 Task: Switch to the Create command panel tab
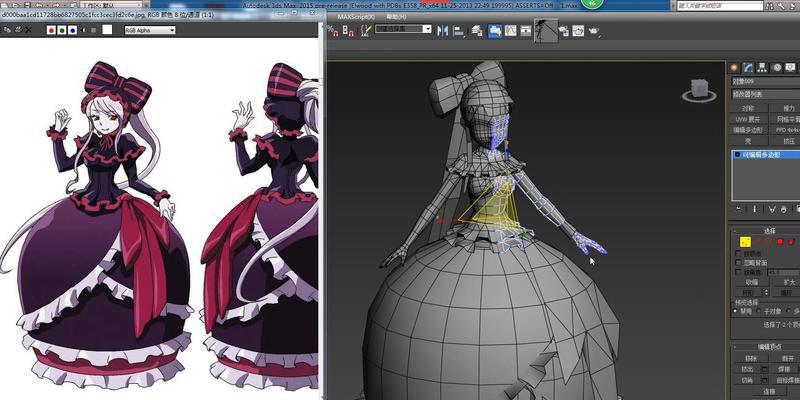[x=735, y=68]
